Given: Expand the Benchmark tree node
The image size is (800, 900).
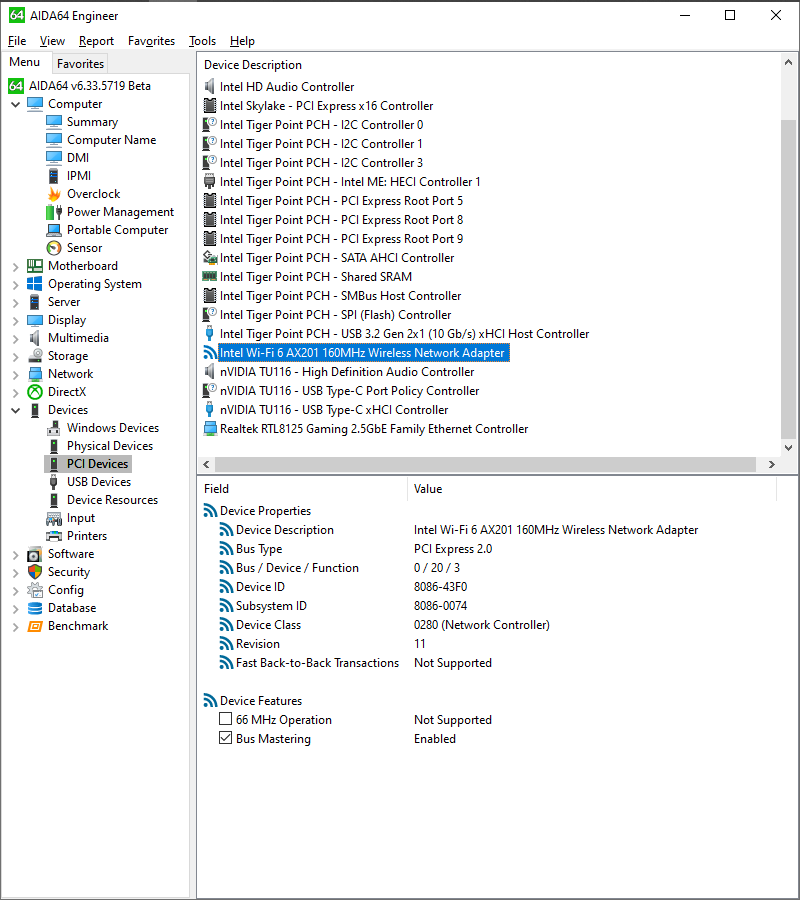Looking at the screenshot, I should coord(15,627).
